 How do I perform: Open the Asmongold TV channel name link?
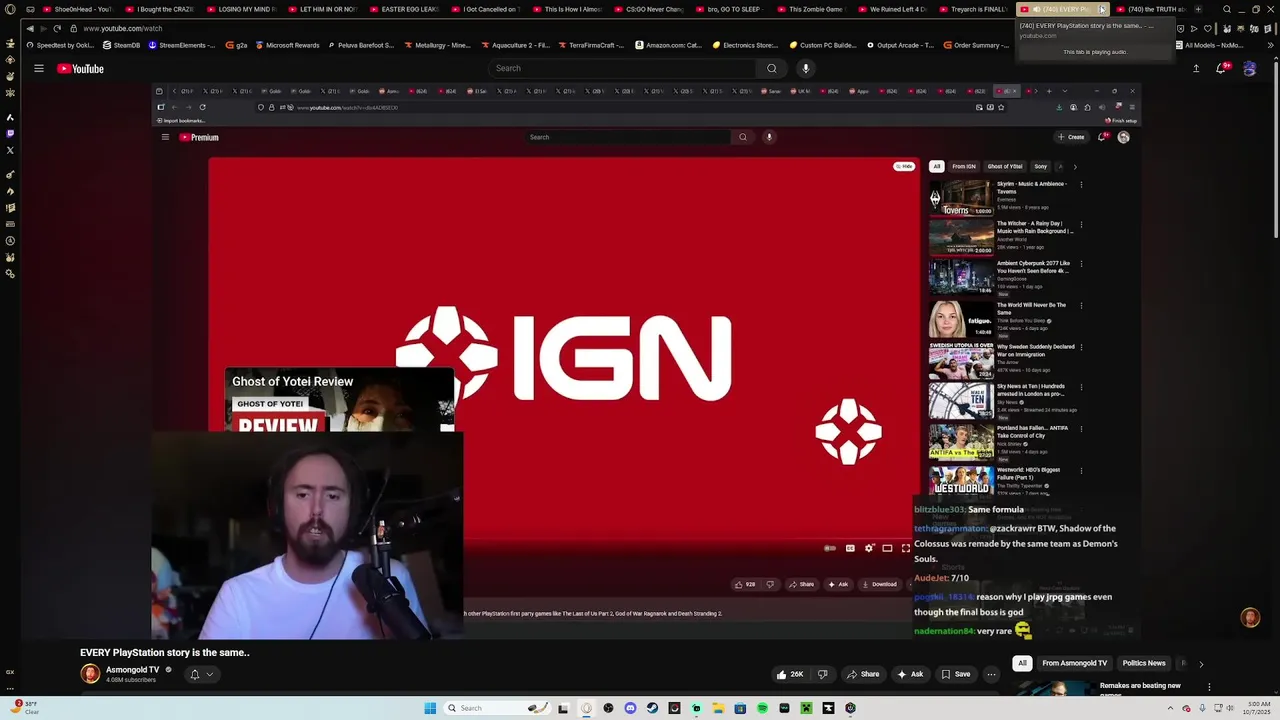pyautogui.click(x=133, y=670)
